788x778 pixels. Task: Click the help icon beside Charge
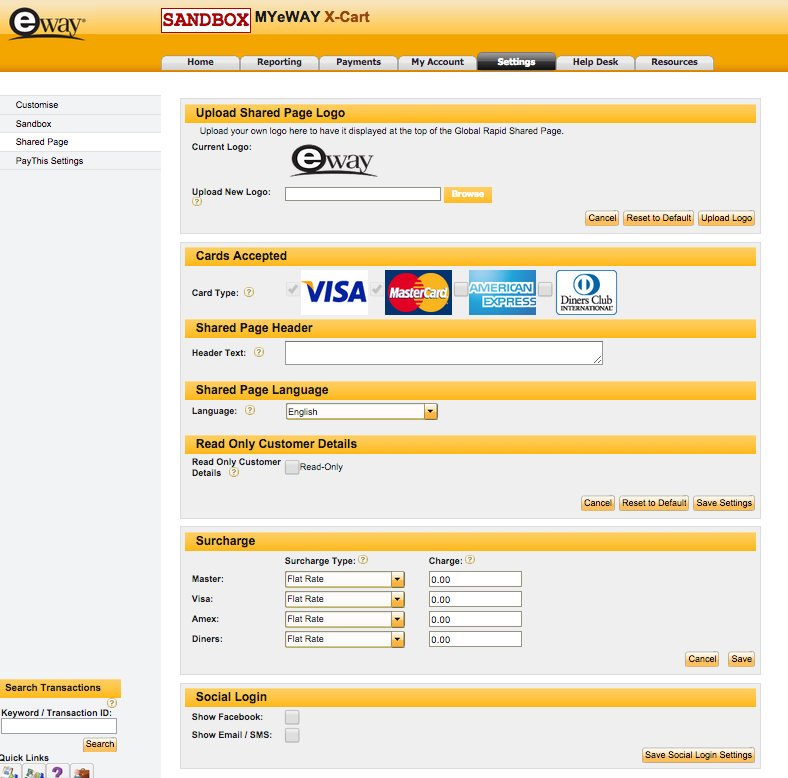[x=470, y=559]
